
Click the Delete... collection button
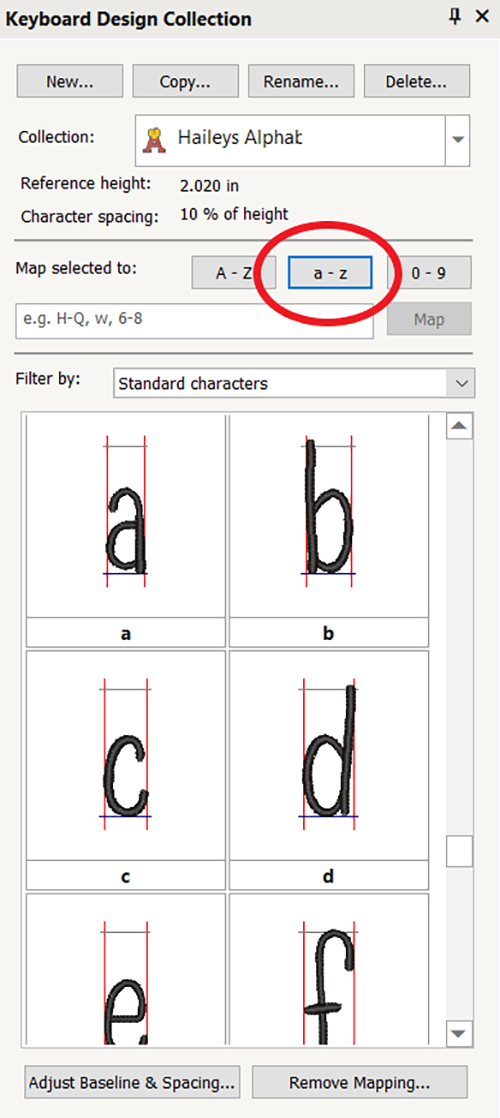[417, 81]
